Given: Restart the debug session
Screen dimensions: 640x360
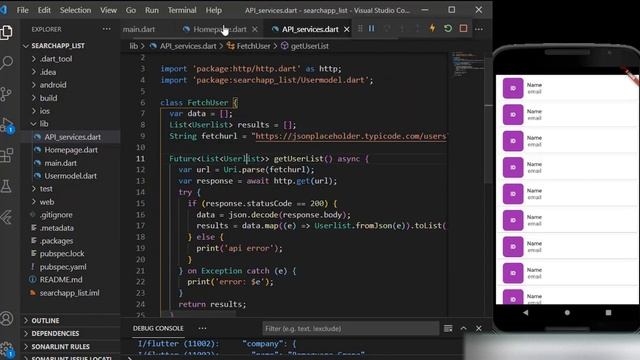Looking at the screenshot, I should [448, 29].
